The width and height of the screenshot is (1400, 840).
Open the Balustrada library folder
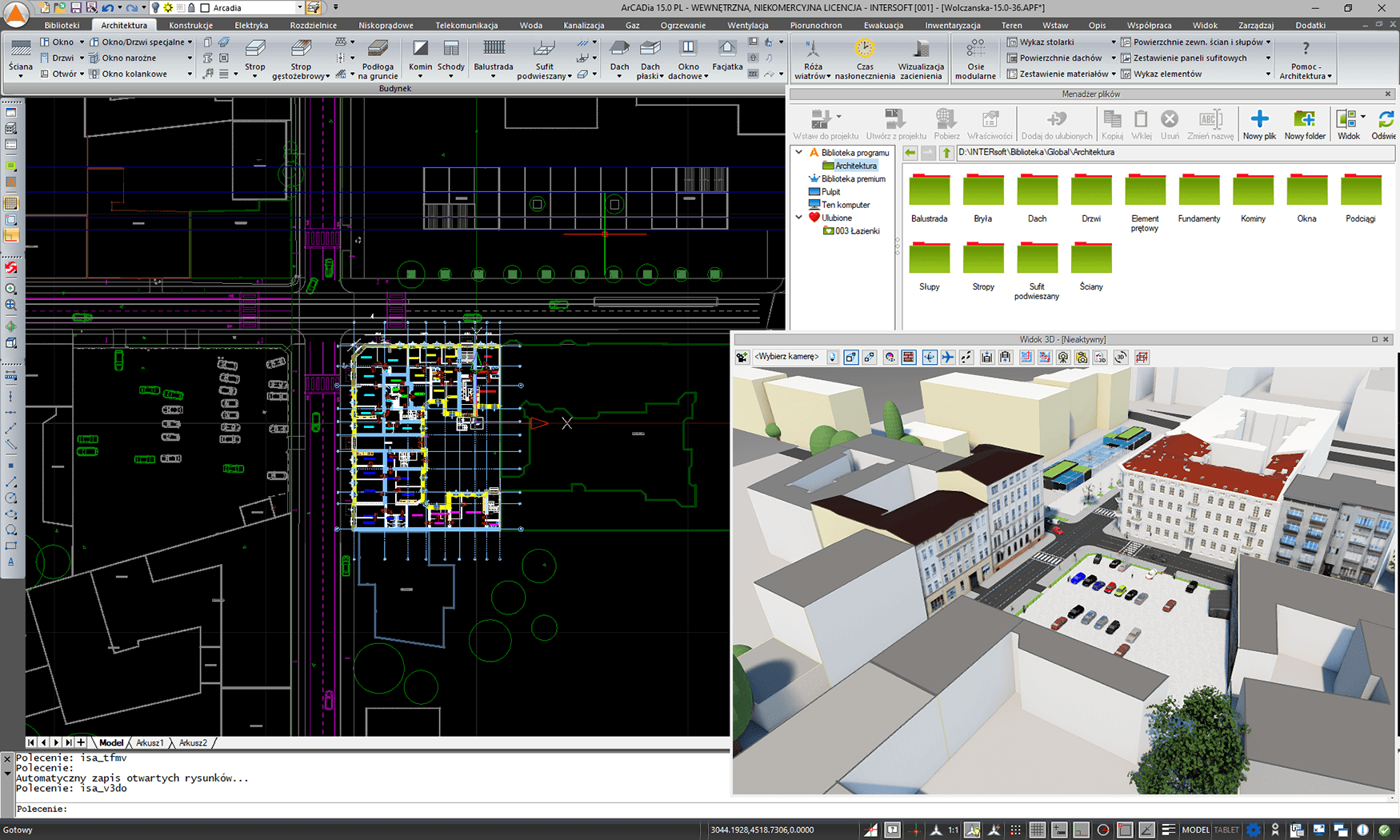(929, 198)
